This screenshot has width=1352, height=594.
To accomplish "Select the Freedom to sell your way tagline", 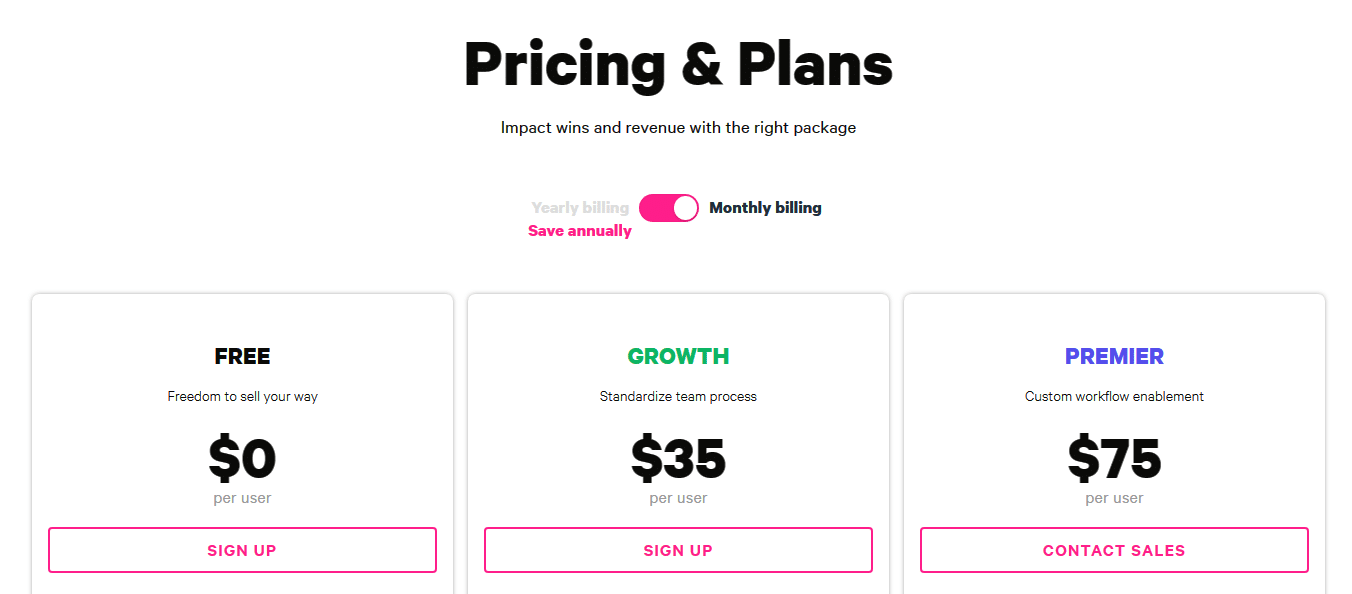I will tap(242, 396).
